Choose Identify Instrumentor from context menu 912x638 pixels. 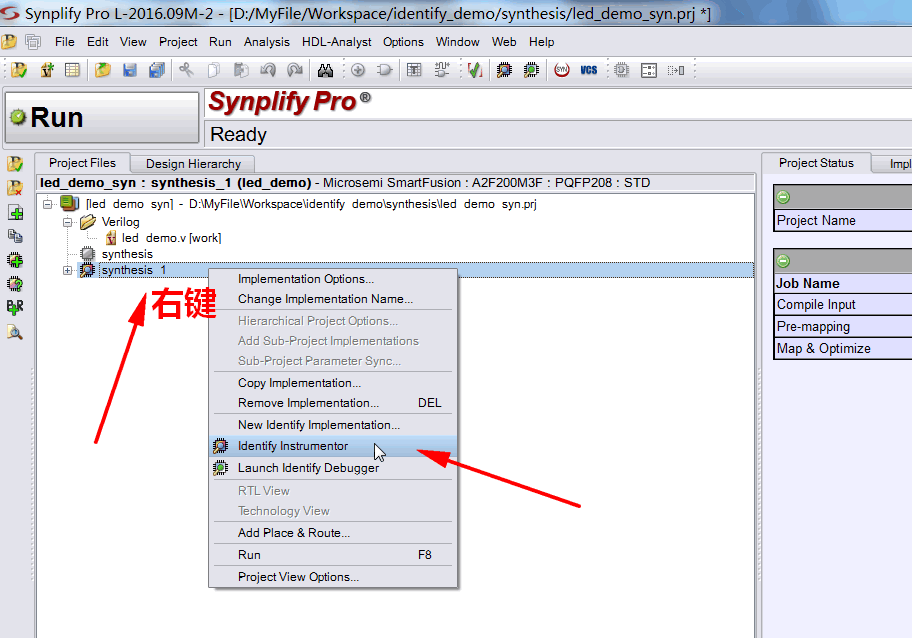(x=333, y=446)
